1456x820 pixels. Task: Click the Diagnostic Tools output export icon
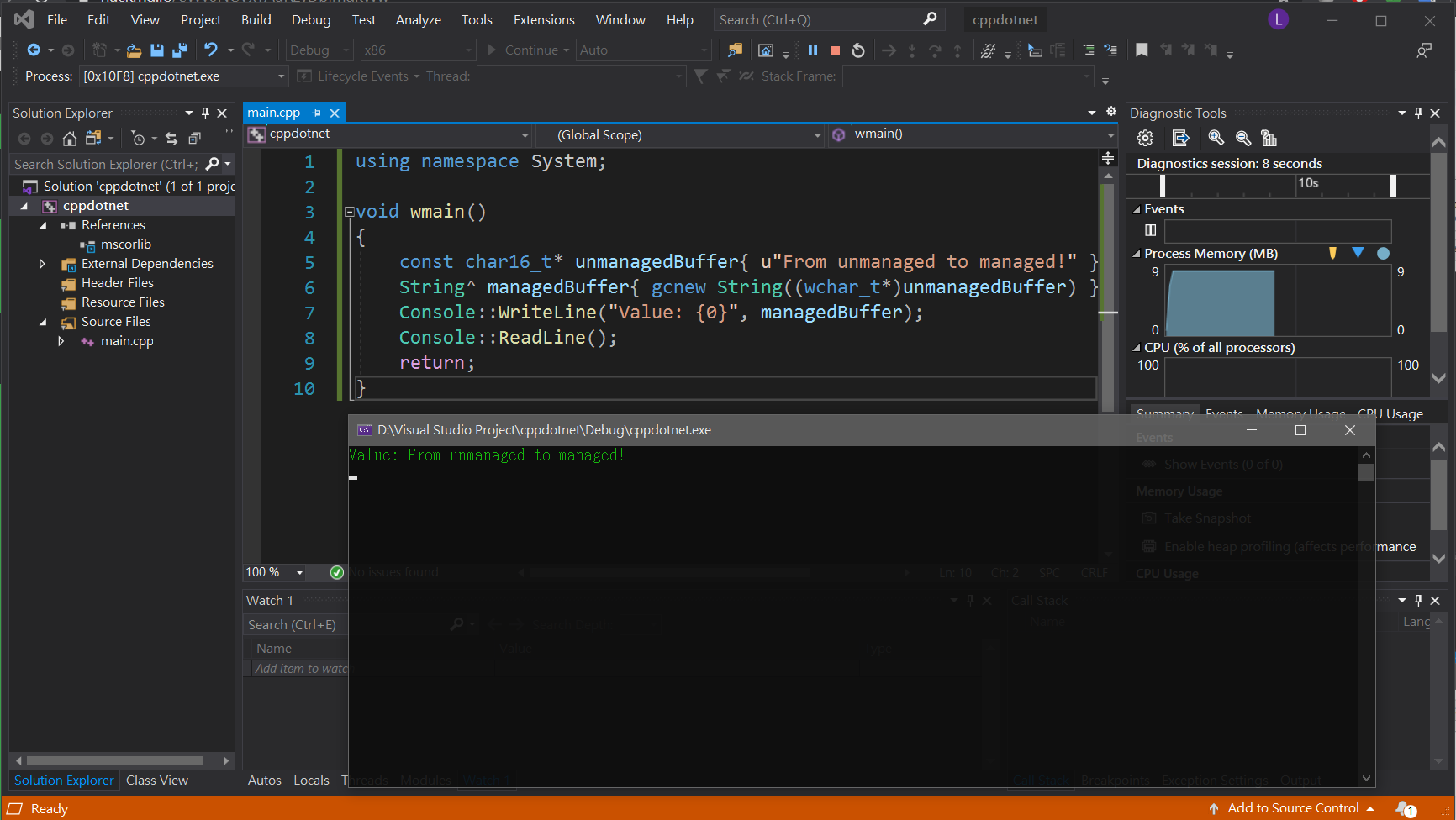1180,138
